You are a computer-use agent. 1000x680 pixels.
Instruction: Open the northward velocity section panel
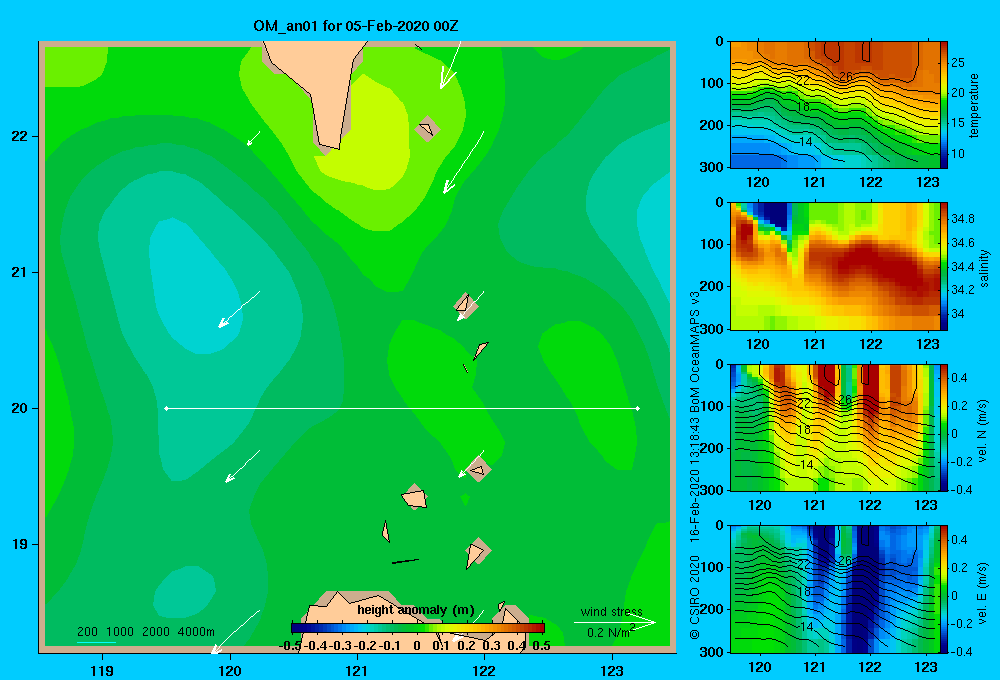coord(834,427)
